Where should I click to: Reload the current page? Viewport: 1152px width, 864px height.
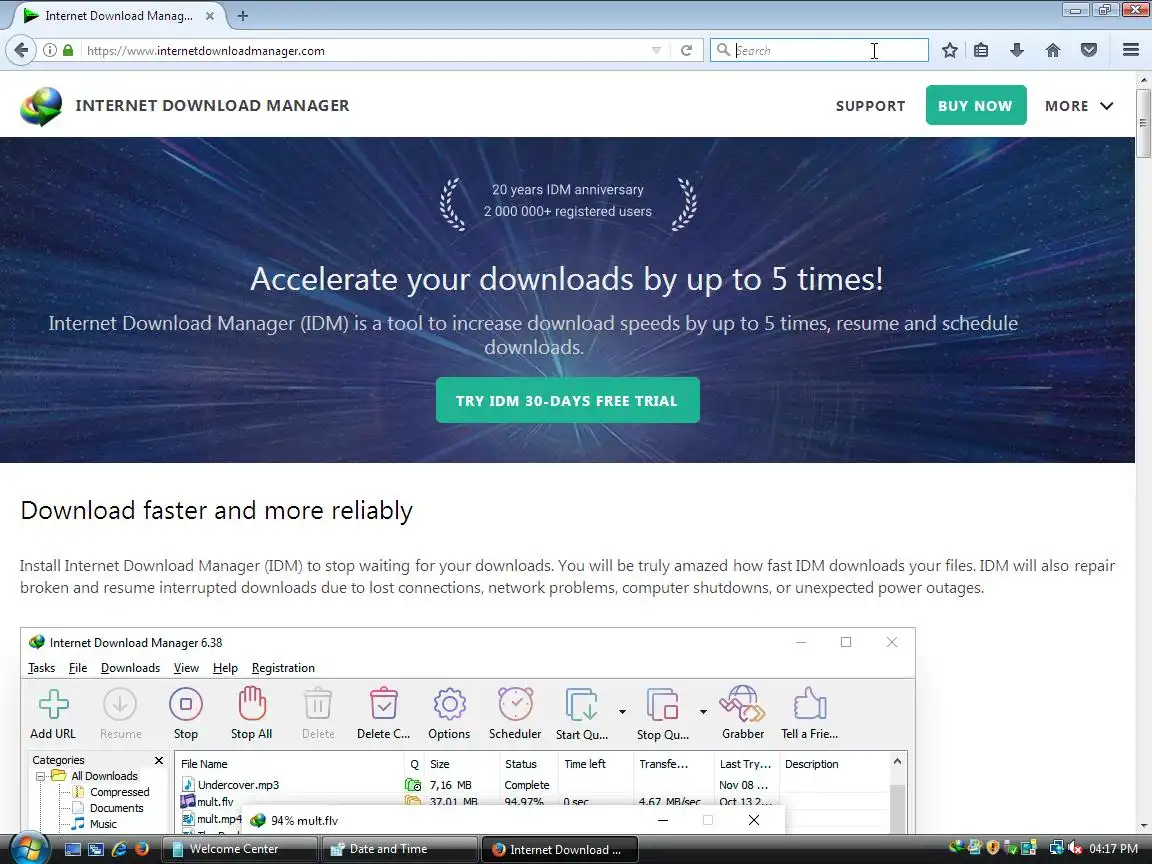click(x=686, y=51)
